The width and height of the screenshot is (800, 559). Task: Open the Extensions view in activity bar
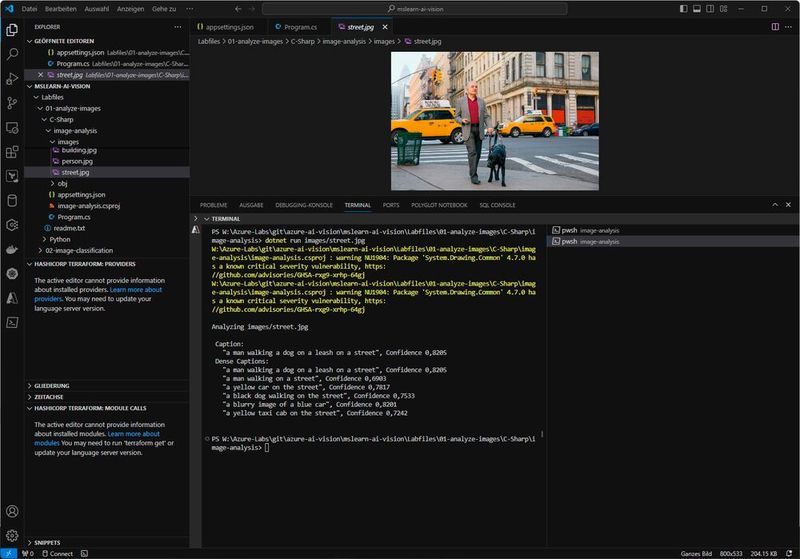click(x=12, y=152)
